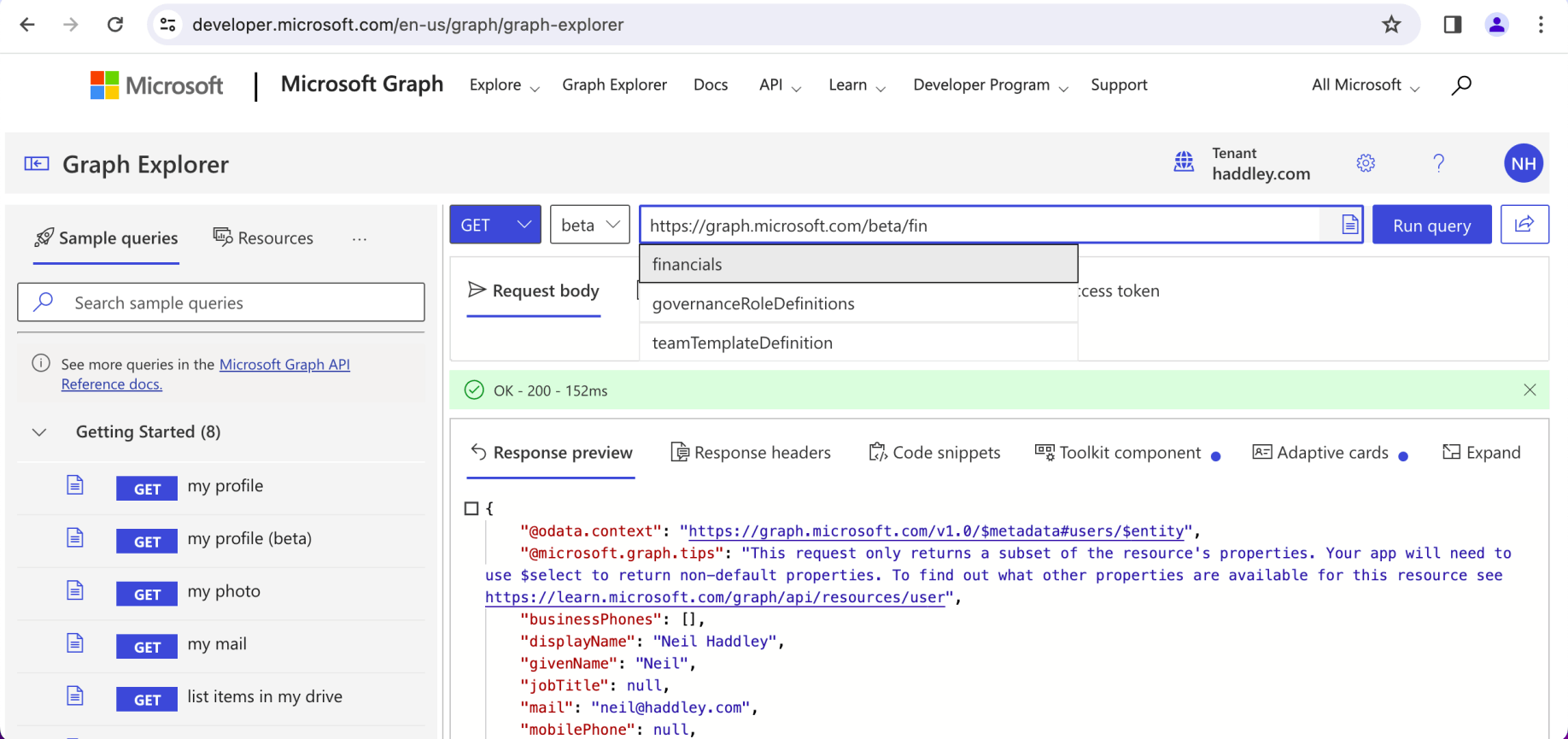Image resolution: width=1568 pixels, height=739 pixels.
Task: Open the NH profile avatar
Action: click(x=1523, y=163)
